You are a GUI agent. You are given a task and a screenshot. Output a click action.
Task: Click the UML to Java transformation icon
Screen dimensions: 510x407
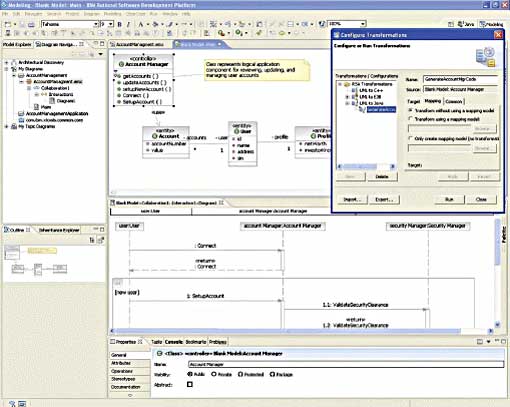point(355,103)
